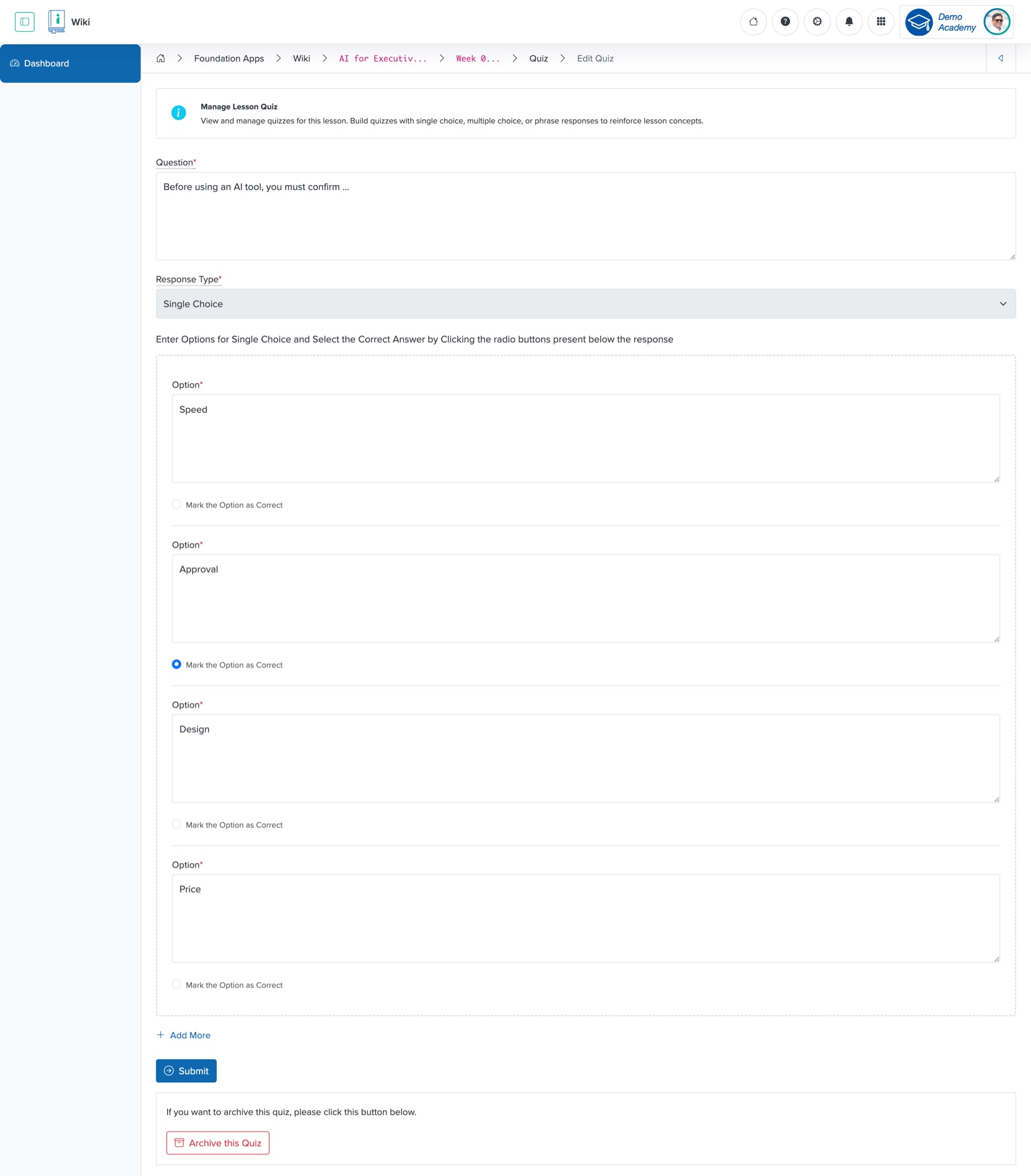This screenshot has height=1176, width=1031.
Task: Click the home icon in the top toolbar
Action: click(x=753, y=21)
